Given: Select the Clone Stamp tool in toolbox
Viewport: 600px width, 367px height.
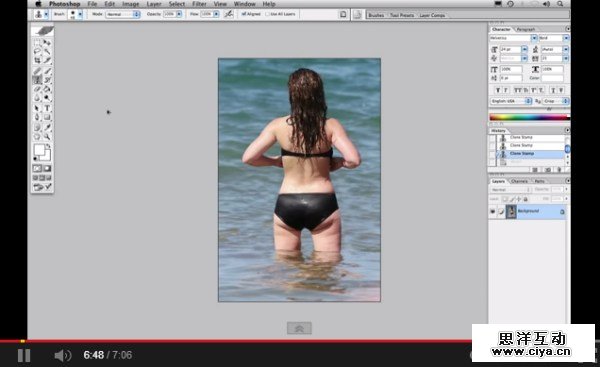Looking at the screenshot, I should pyautogui.click(x=37, y=80).
